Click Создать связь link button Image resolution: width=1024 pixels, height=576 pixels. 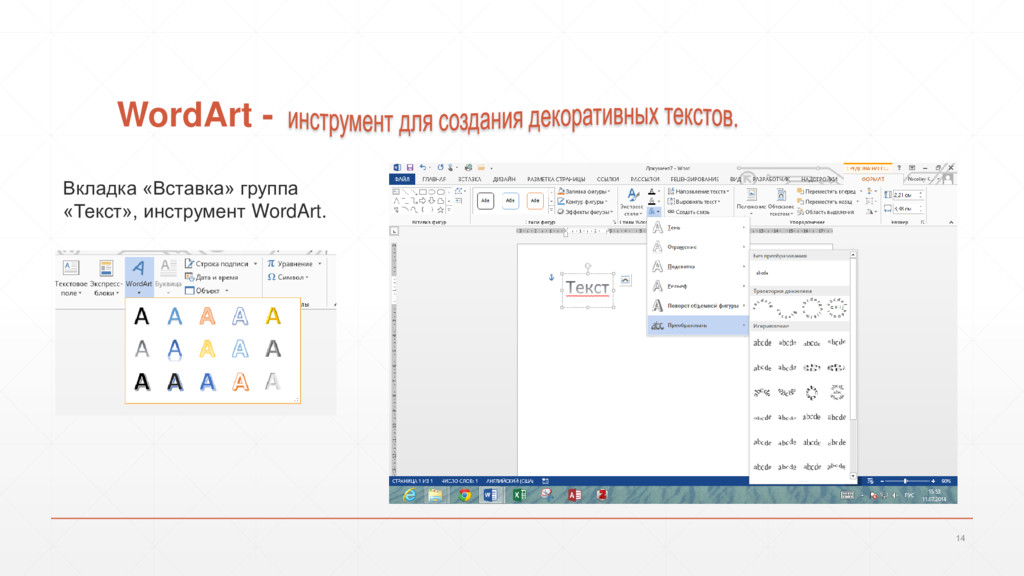point(688,212)
